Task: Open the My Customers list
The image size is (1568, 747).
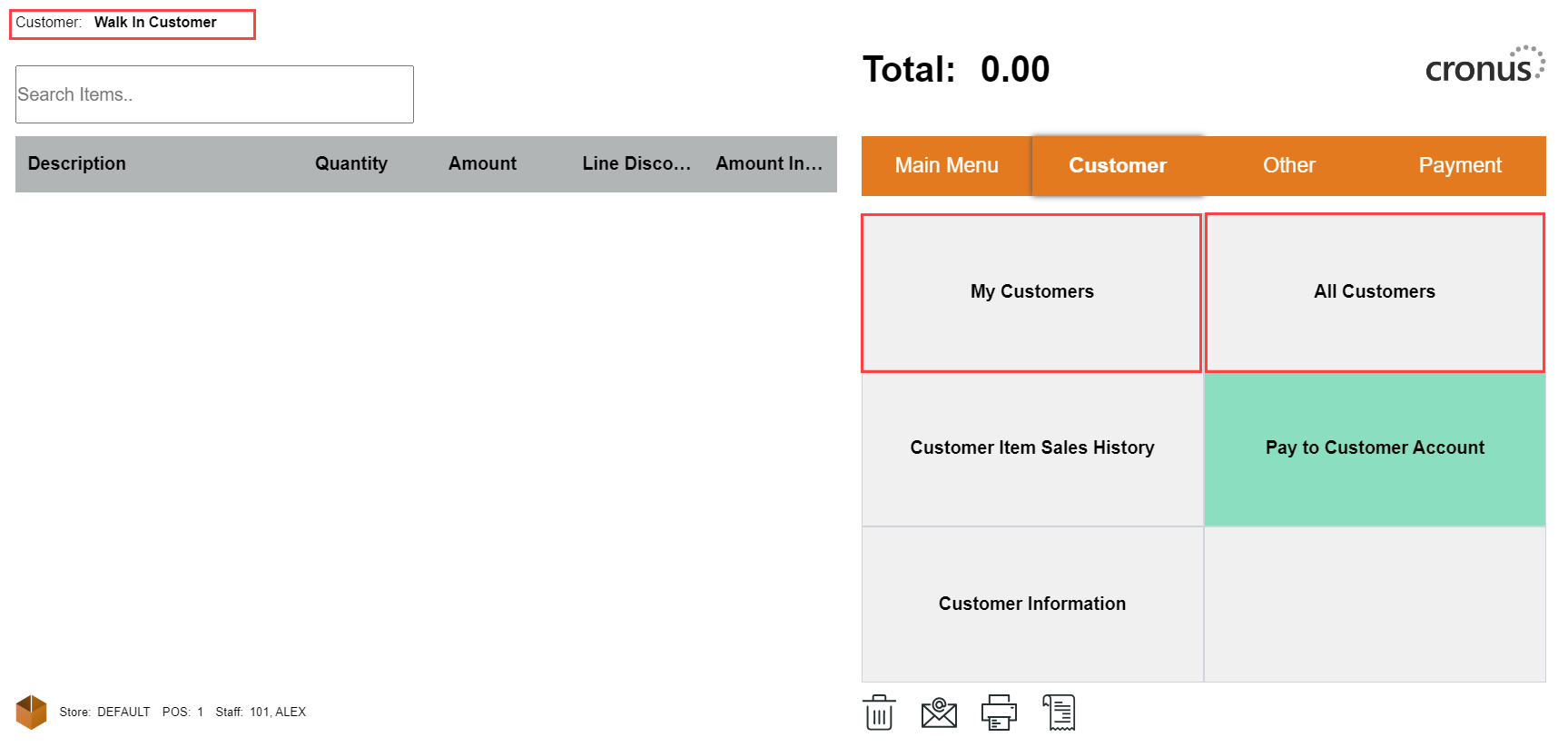Action: click(x=1031, y=292)
